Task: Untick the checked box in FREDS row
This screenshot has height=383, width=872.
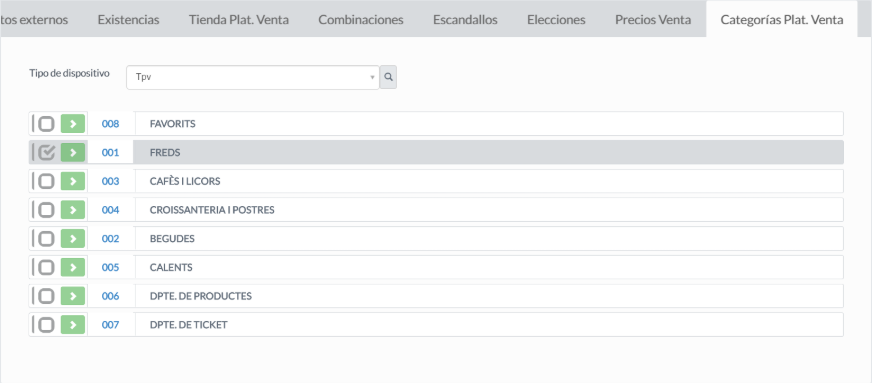Action: click(x=46, y=152)
